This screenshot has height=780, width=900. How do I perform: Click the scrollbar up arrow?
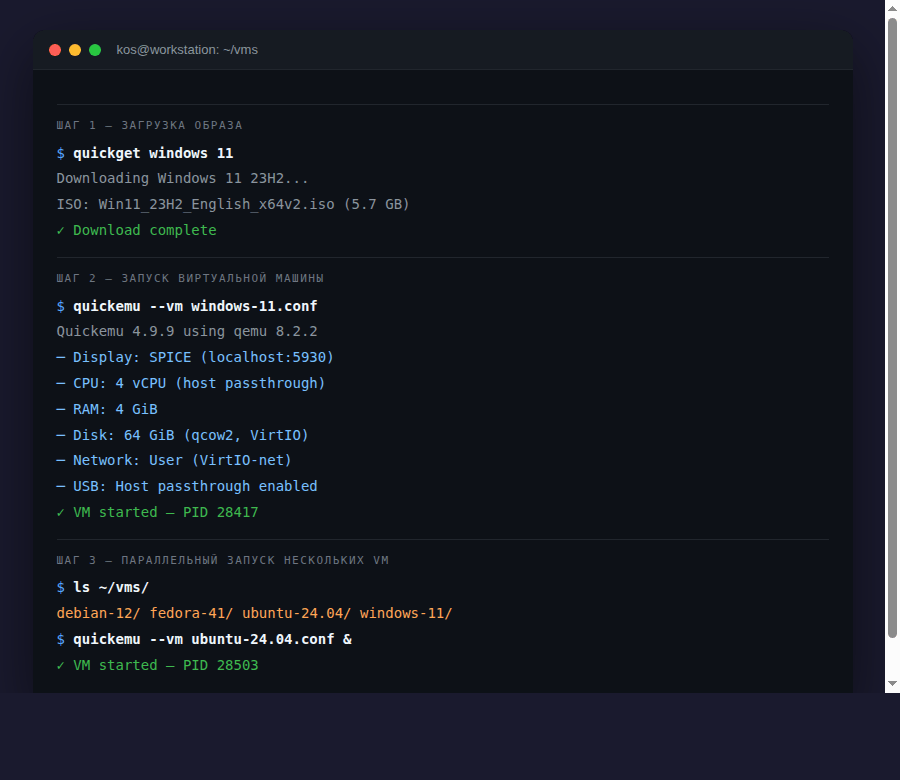(x=892, y=7)
